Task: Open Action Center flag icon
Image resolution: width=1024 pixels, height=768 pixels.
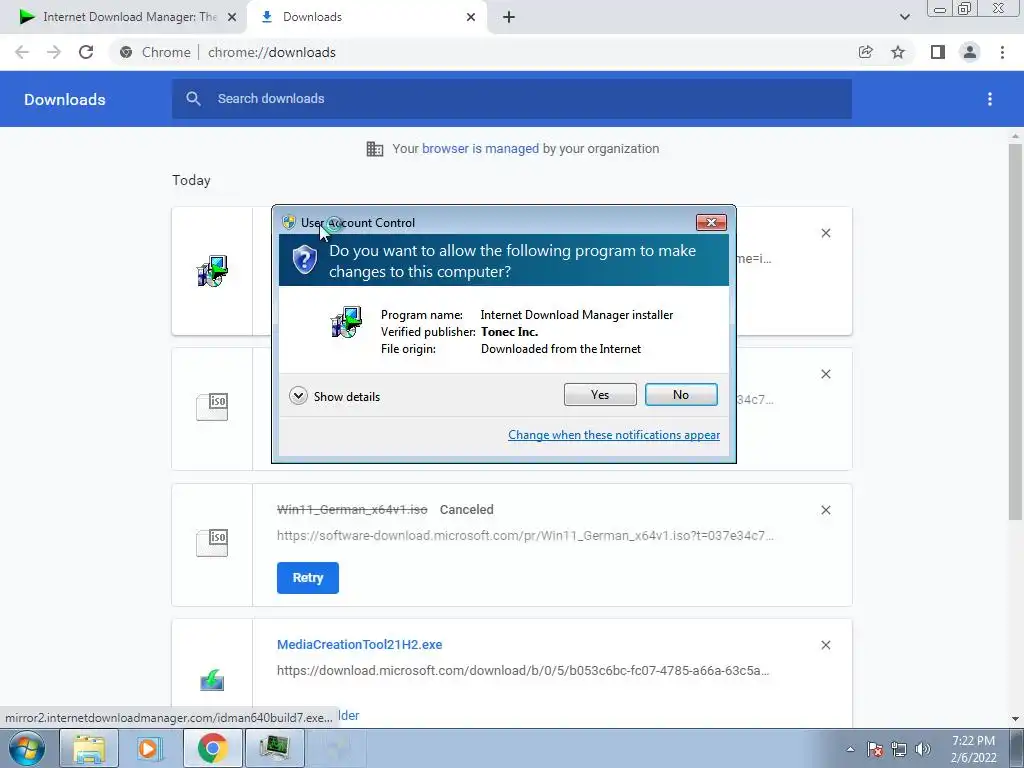Action: coord(874,749)
